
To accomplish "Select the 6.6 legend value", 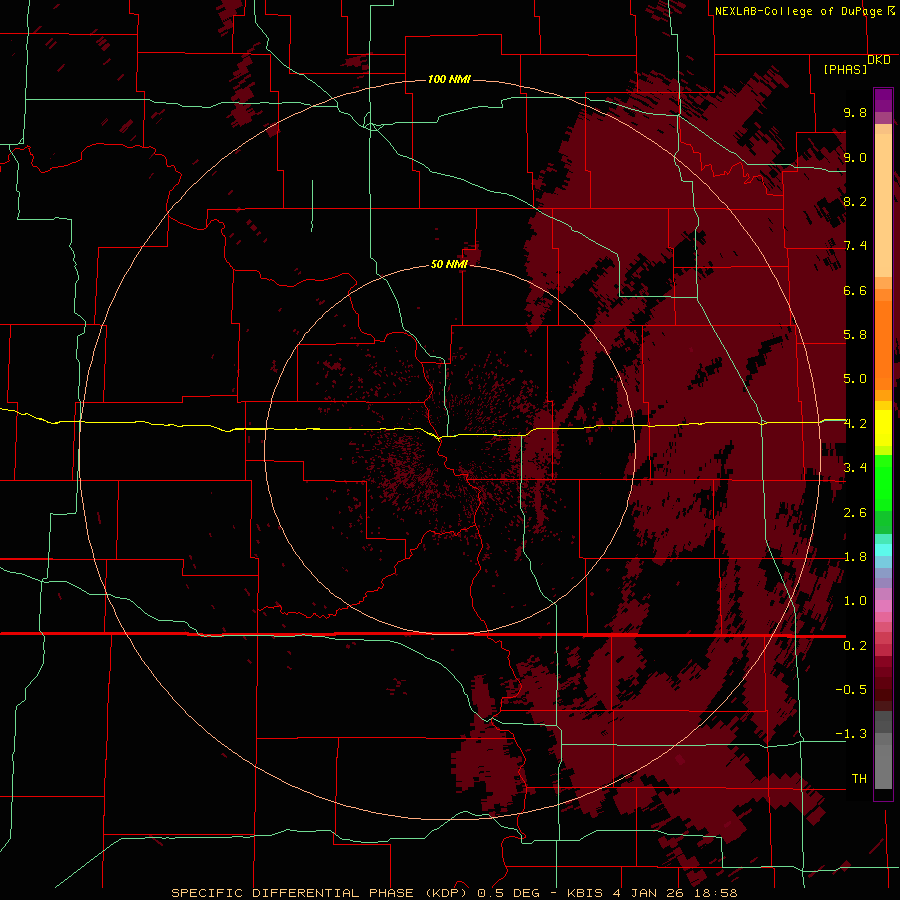I will click(x=855, y=290).
